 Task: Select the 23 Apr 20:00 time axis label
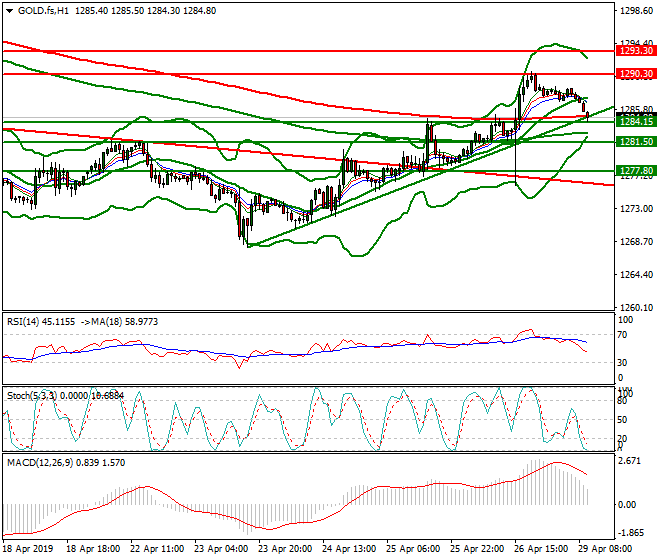point(285,549)
